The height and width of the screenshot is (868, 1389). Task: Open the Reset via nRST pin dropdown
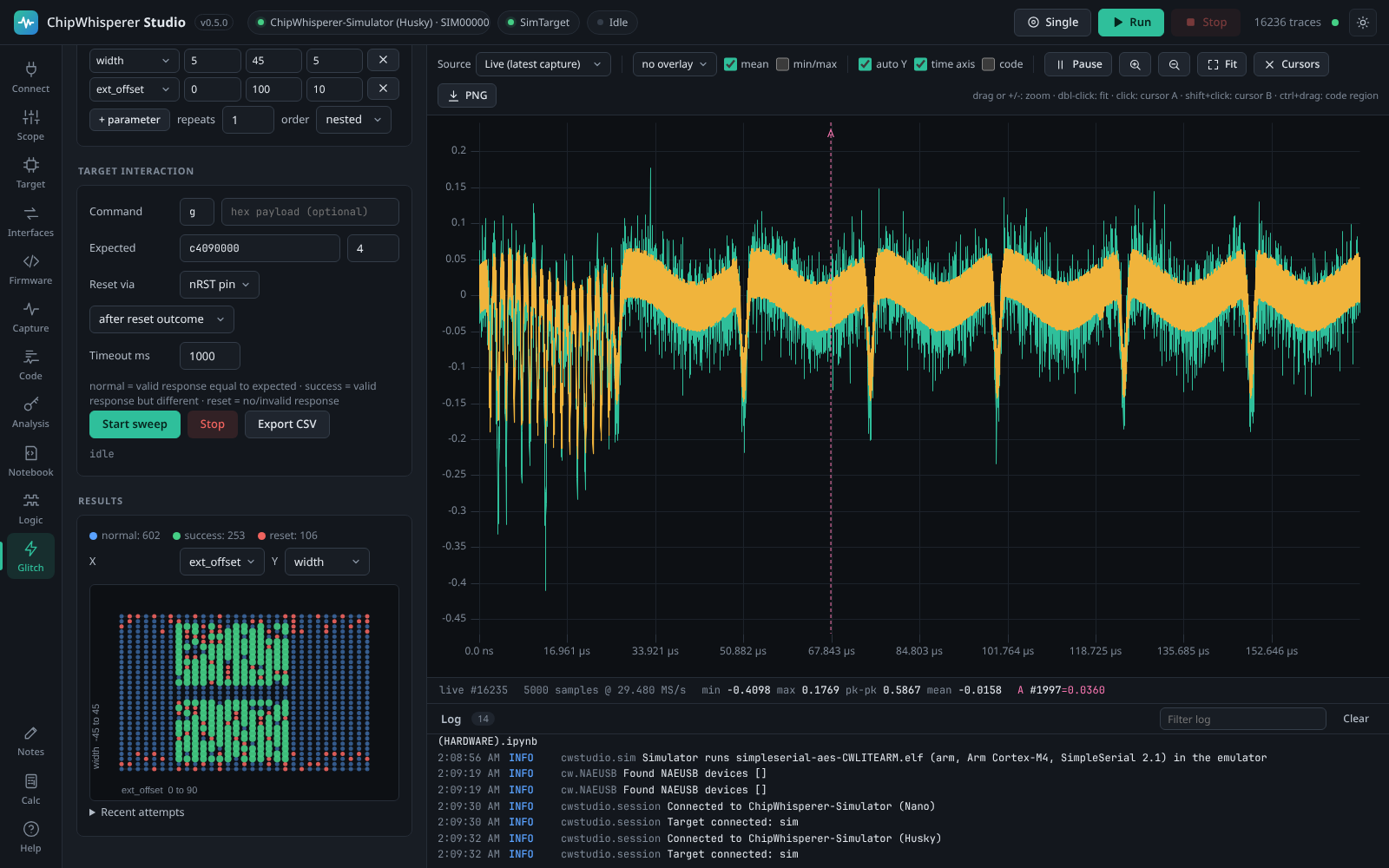219,285
